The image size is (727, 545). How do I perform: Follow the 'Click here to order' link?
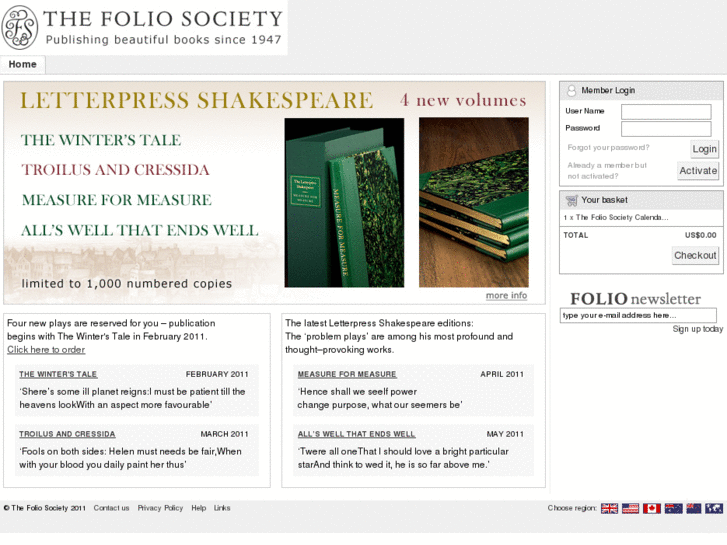[46, 350]
